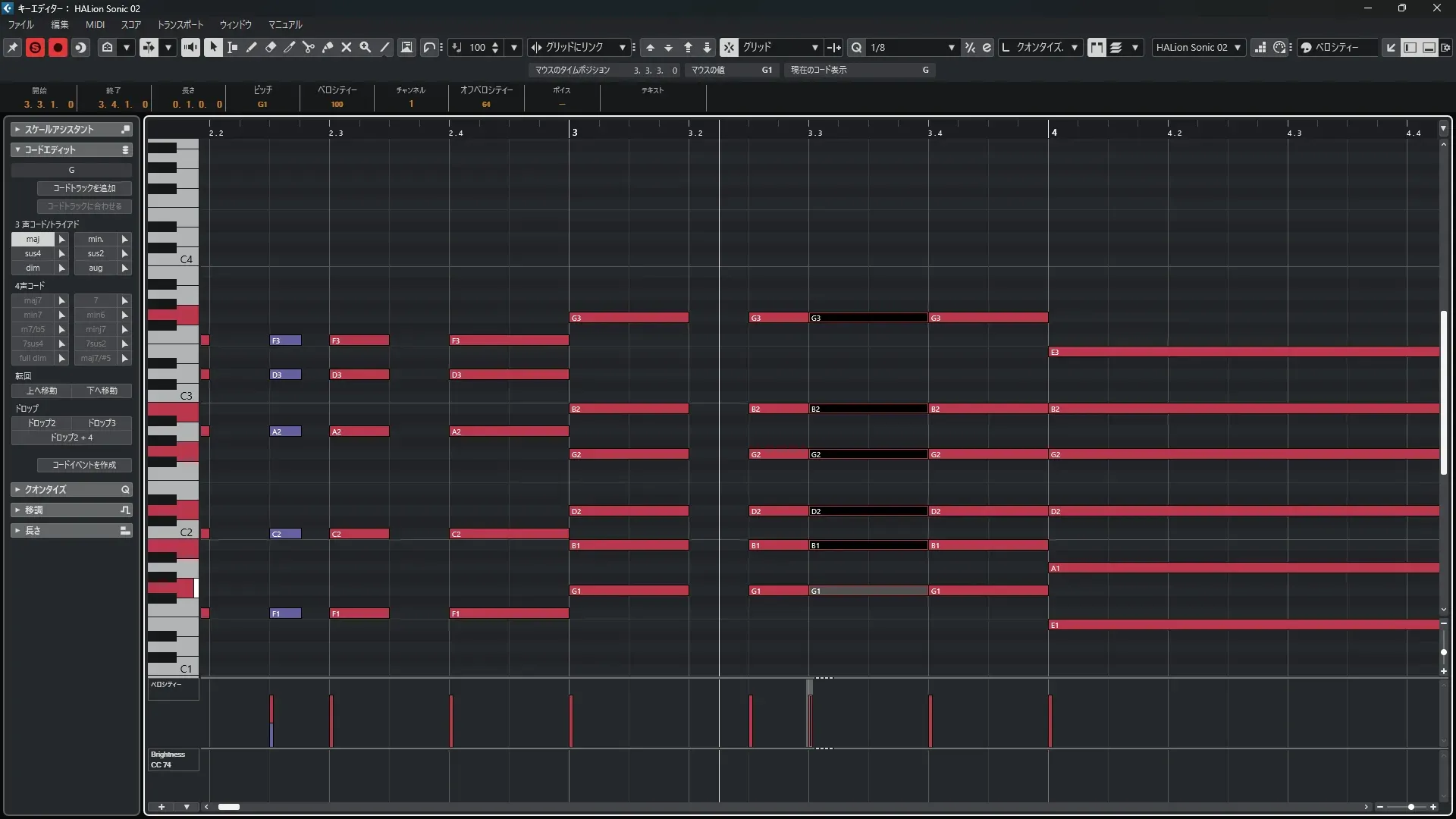Toggle Acoustic Feedback speaker button

pyautogui.click(x=190, y=47)
